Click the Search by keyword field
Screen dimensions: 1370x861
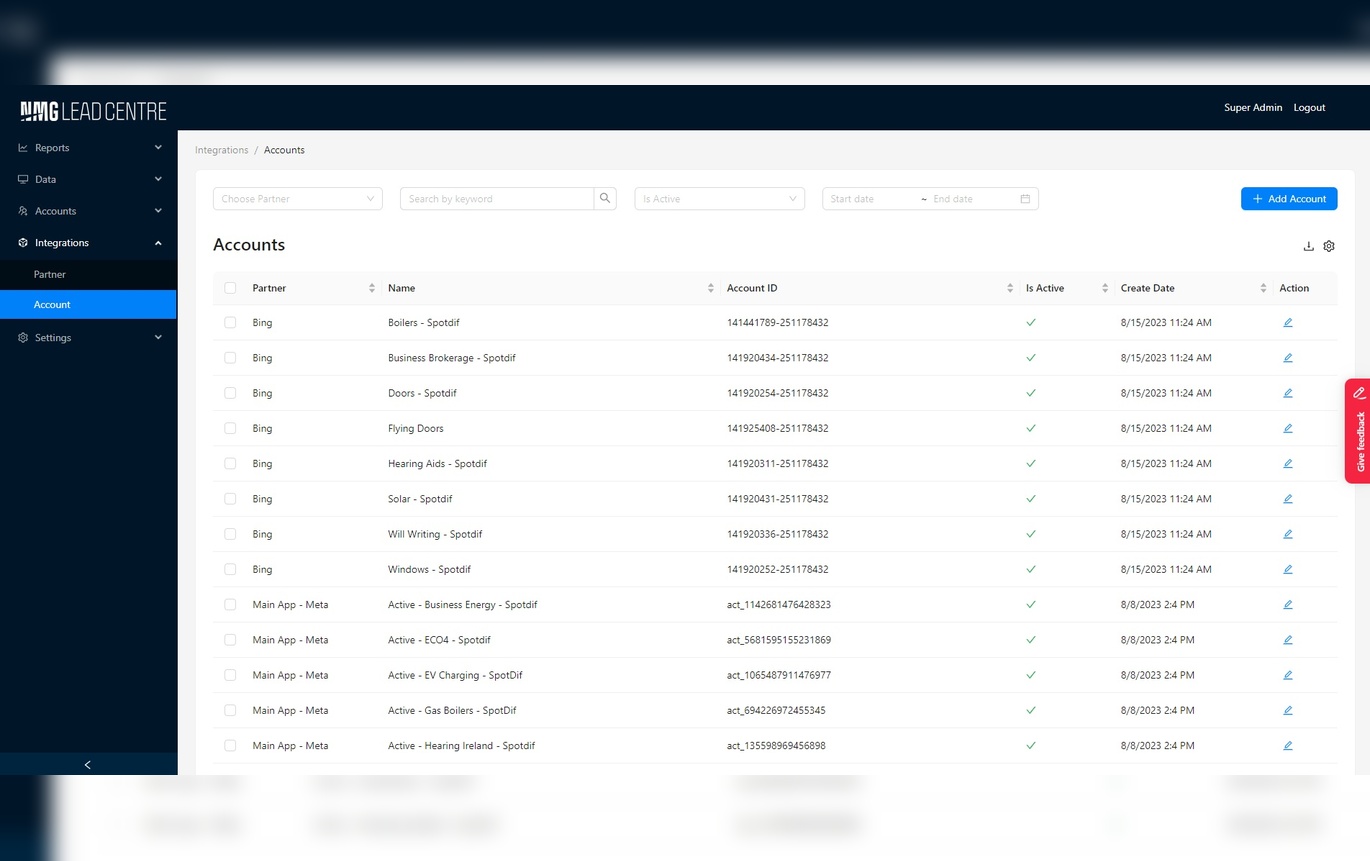point(497,199)
